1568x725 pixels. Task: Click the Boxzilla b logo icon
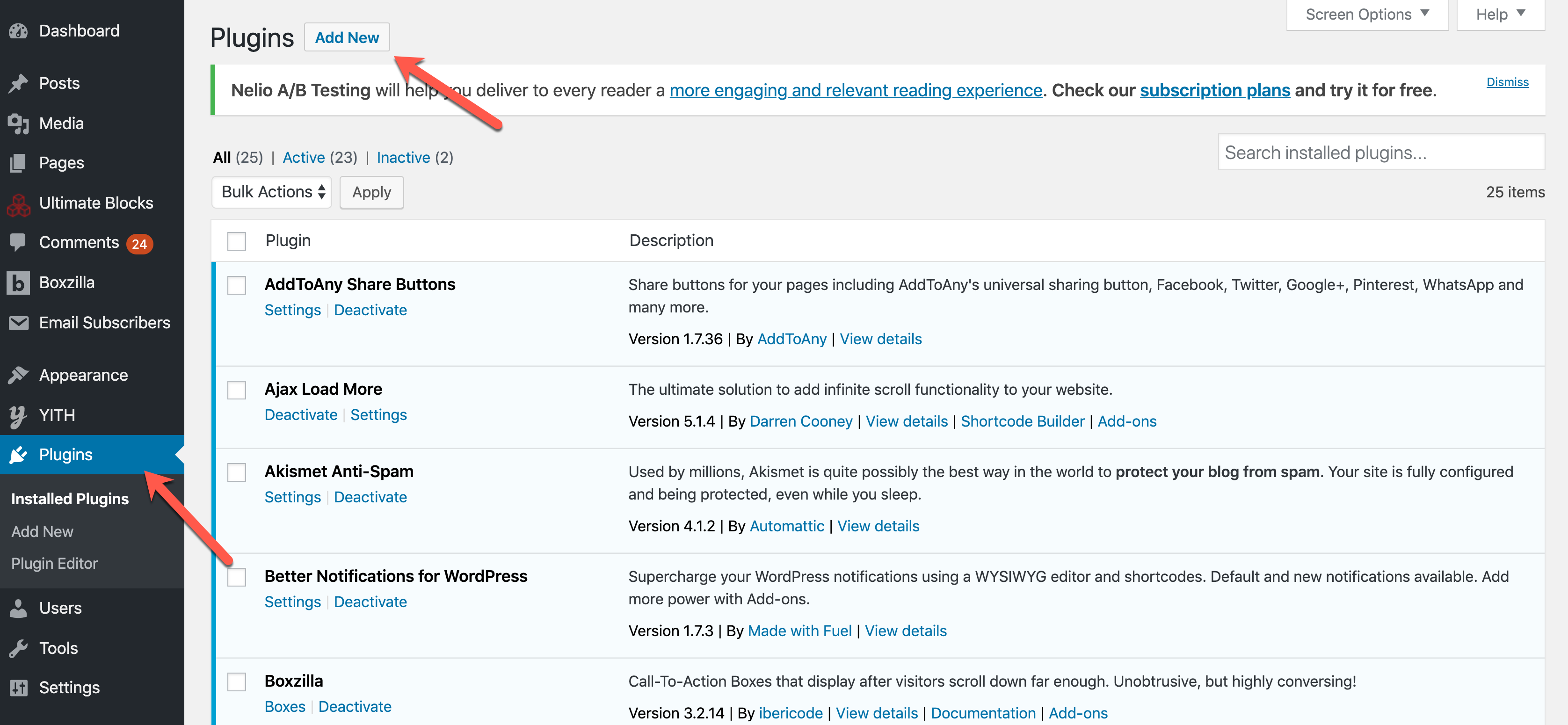click(18, 283)
